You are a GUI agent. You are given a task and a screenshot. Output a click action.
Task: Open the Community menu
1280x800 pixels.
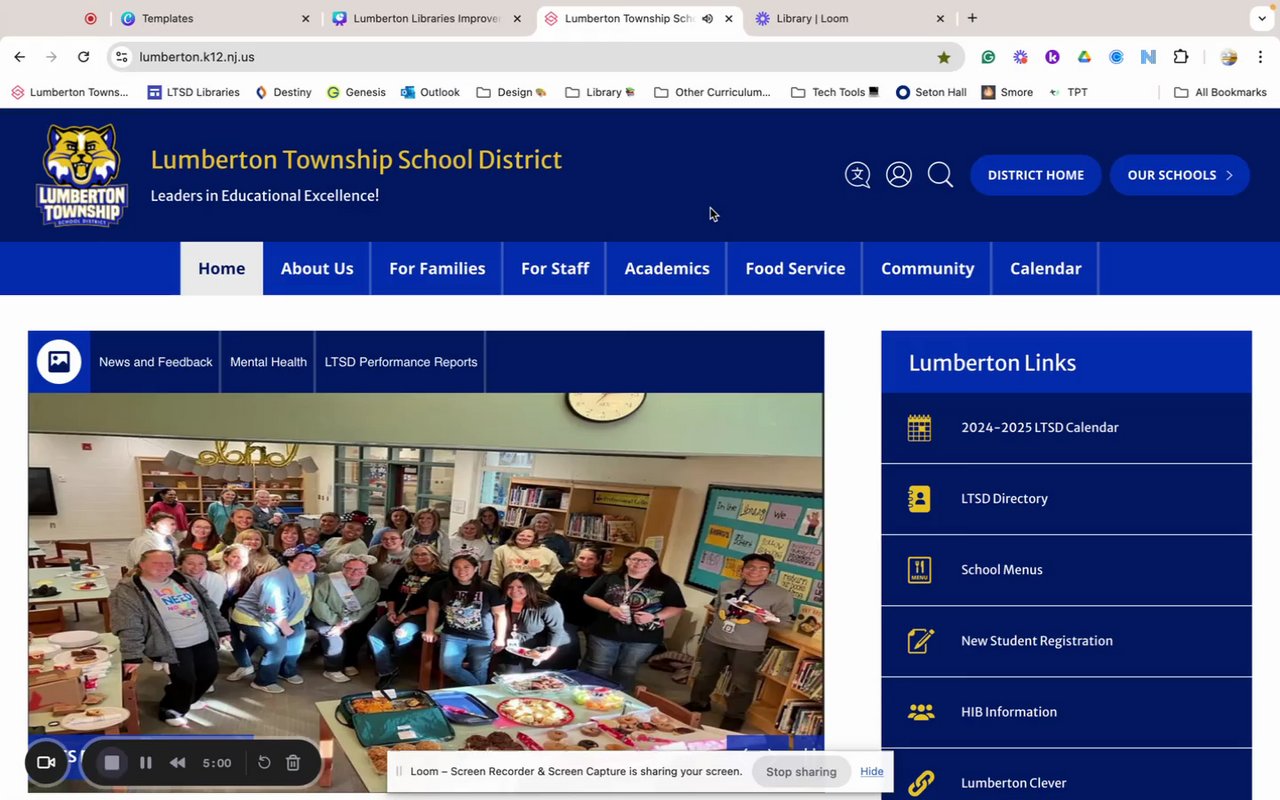tap(927, 268)
